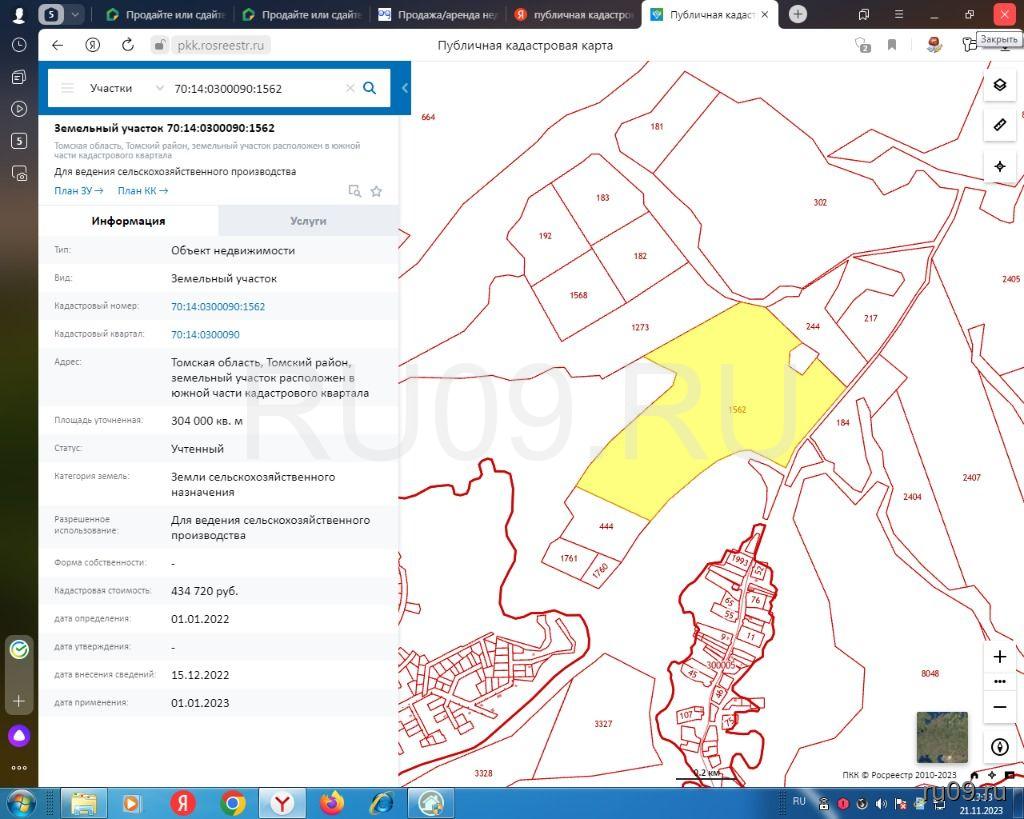Select the ruler measurement tool
The image size is (1024, 819).
[999, 125]
